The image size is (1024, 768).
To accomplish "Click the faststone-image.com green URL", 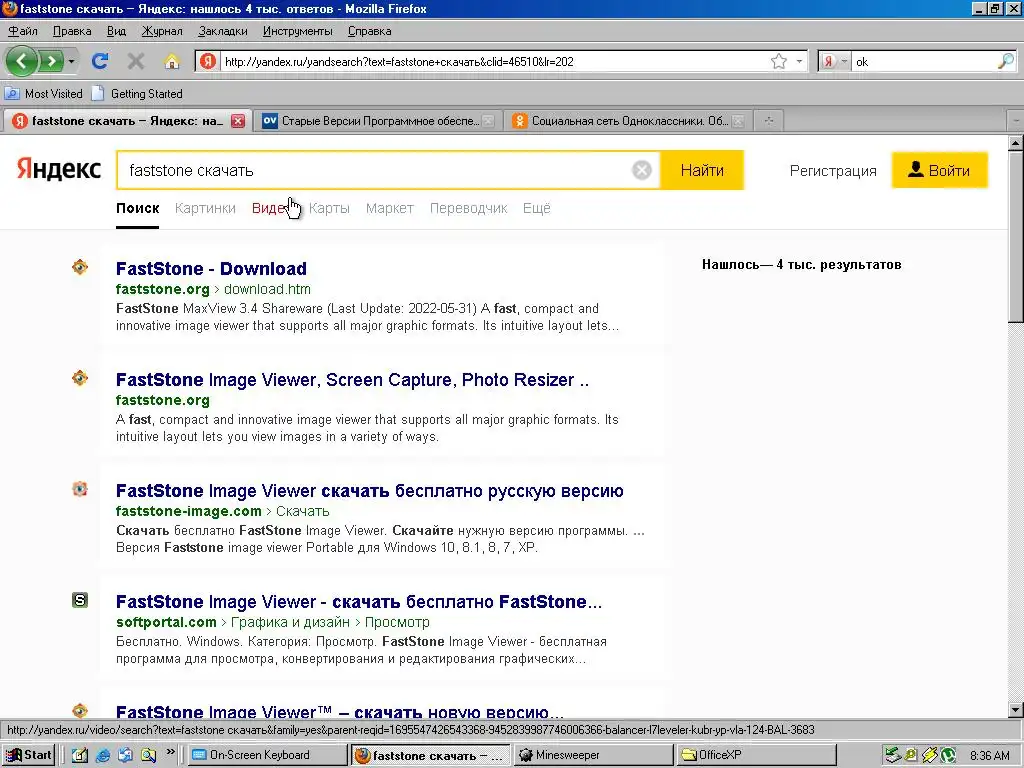I will (188, 511).
